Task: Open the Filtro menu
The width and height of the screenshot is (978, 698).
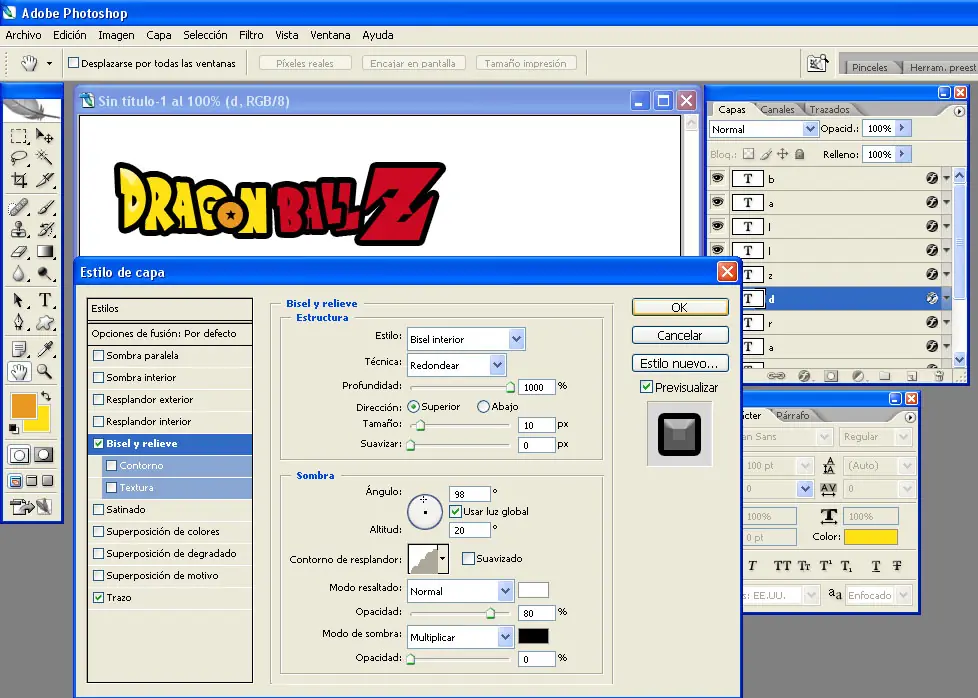Action: pyautogui.click(x=251, y=35)
